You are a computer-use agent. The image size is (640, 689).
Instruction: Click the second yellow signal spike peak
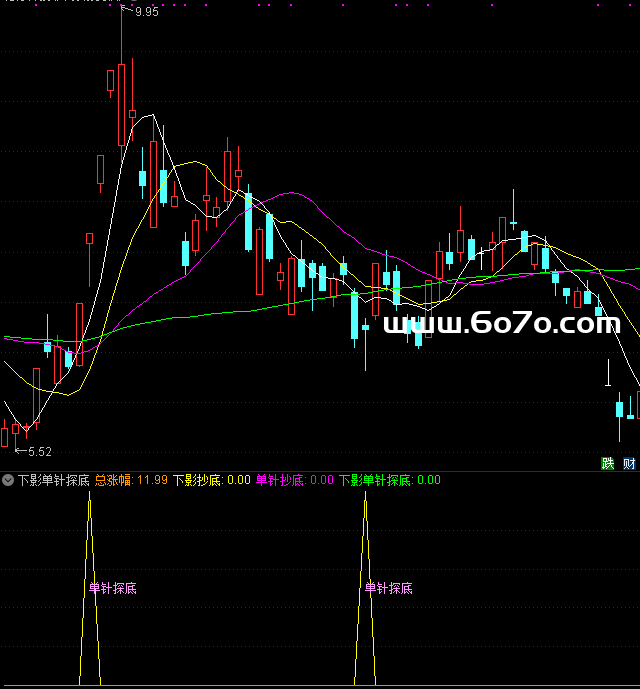tap(366, 496)
